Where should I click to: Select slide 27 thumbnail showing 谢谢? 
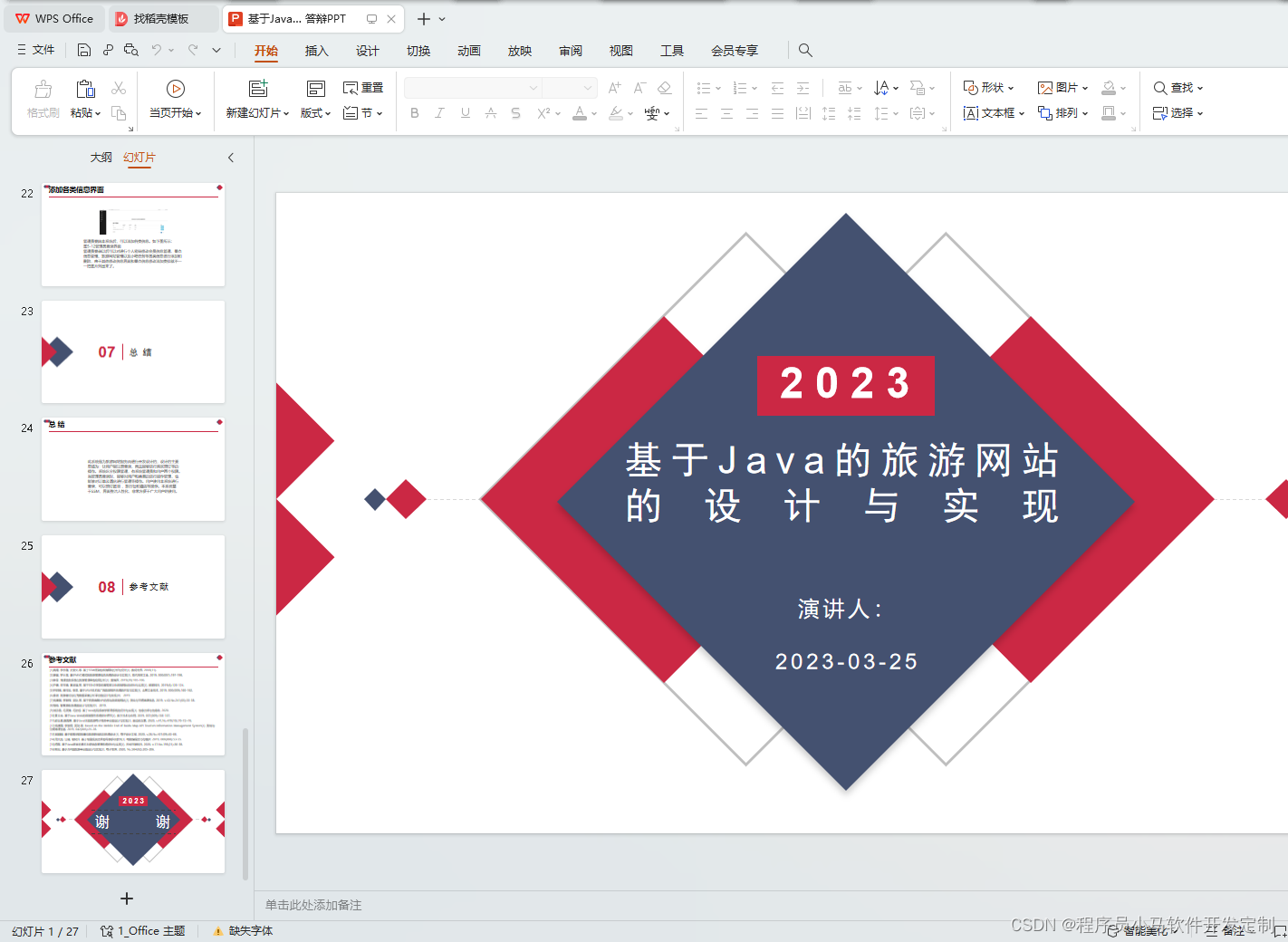[x=132, y=821]
